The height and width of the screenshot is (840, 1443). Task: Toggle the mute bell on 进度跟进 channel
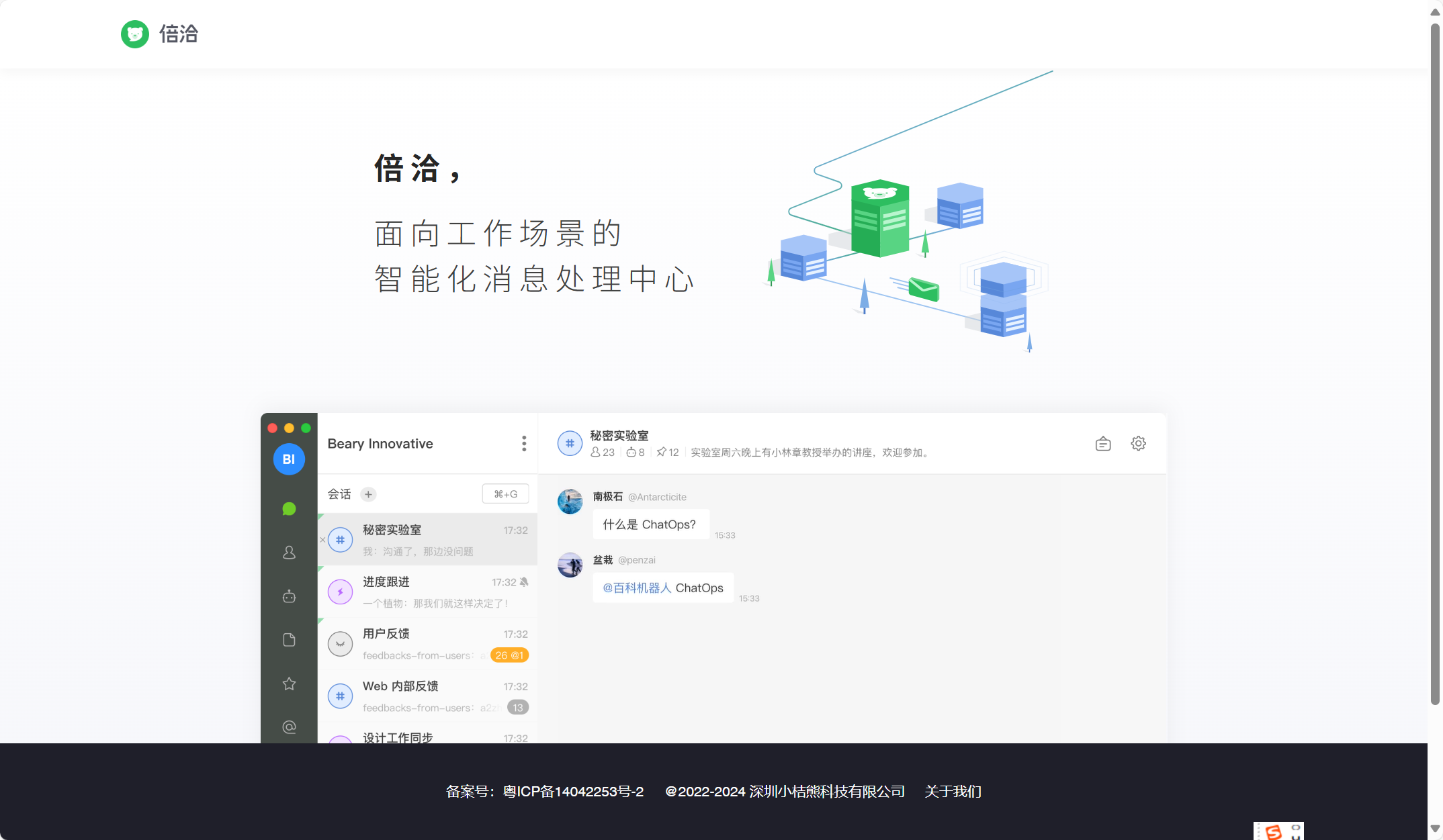click(525, 582)
